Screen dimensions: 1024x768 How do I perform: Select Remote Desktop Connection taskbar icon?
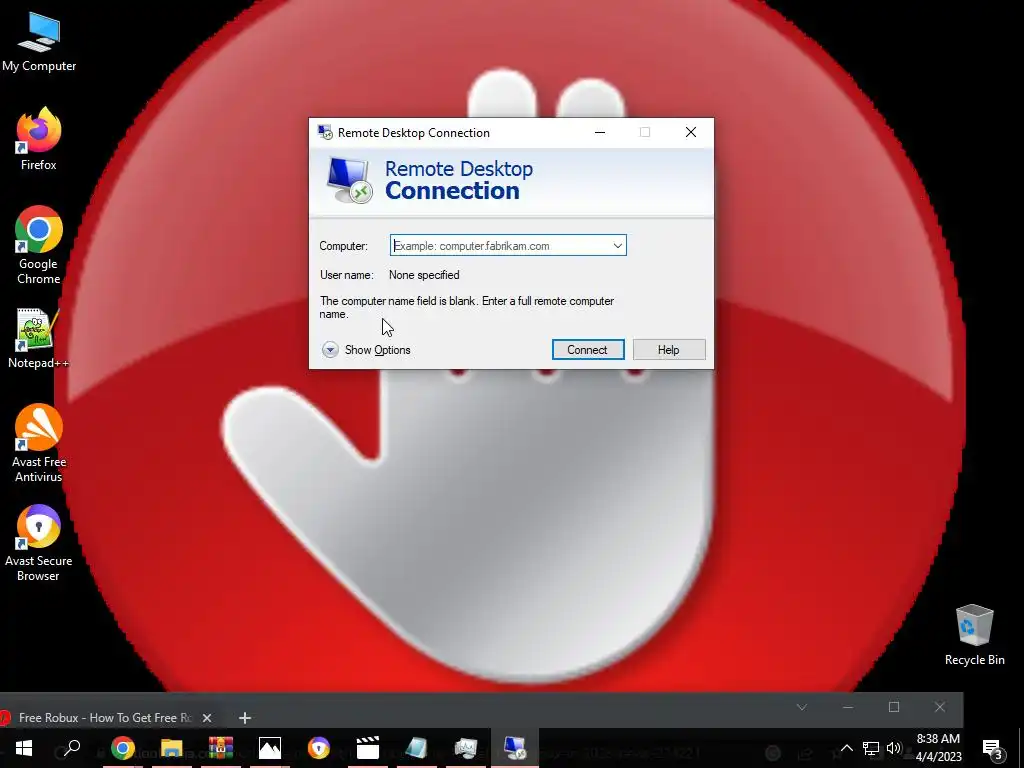coord(515,748)
